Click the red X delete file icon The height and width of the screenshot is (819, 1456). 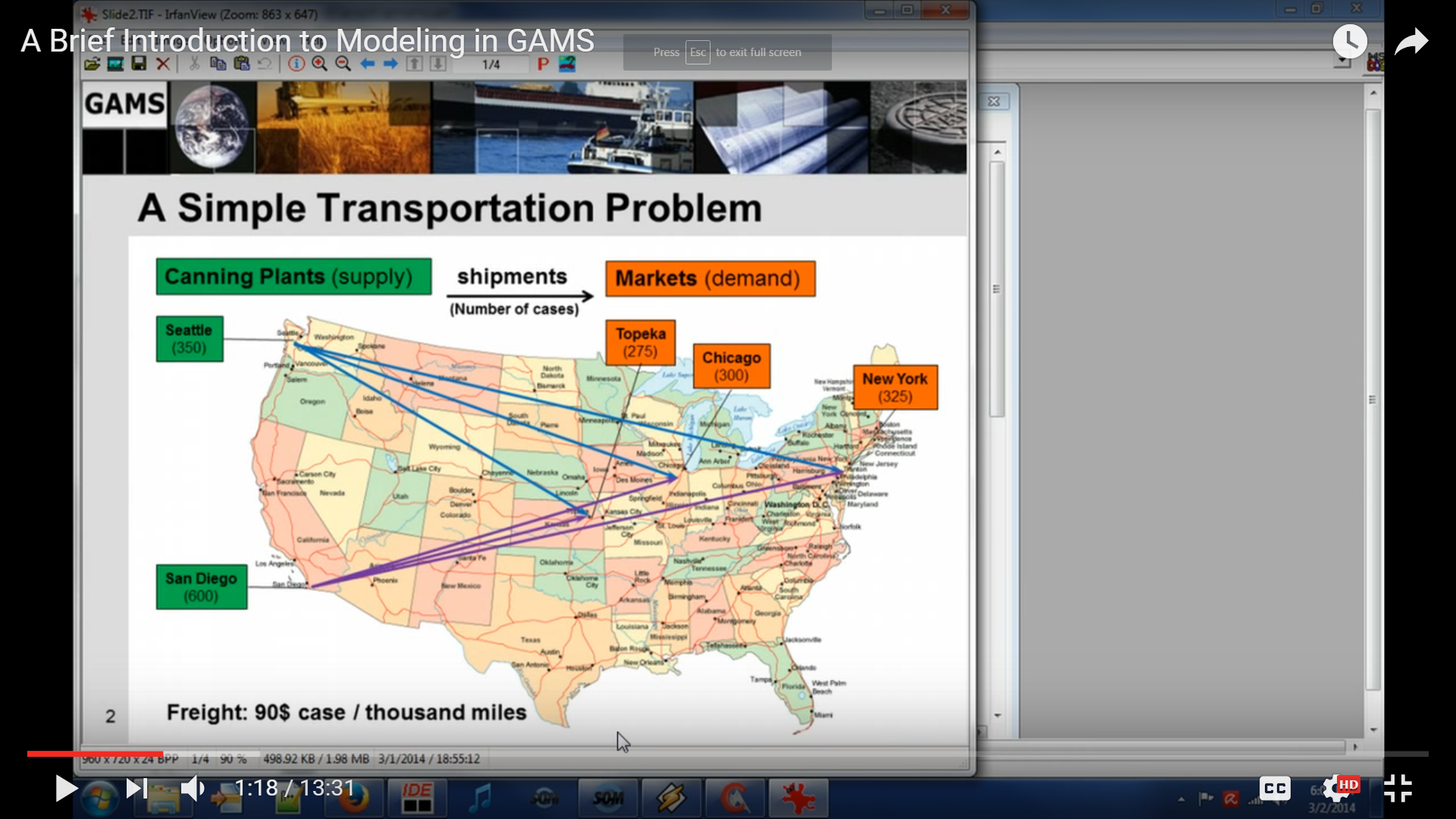(163, 64)
